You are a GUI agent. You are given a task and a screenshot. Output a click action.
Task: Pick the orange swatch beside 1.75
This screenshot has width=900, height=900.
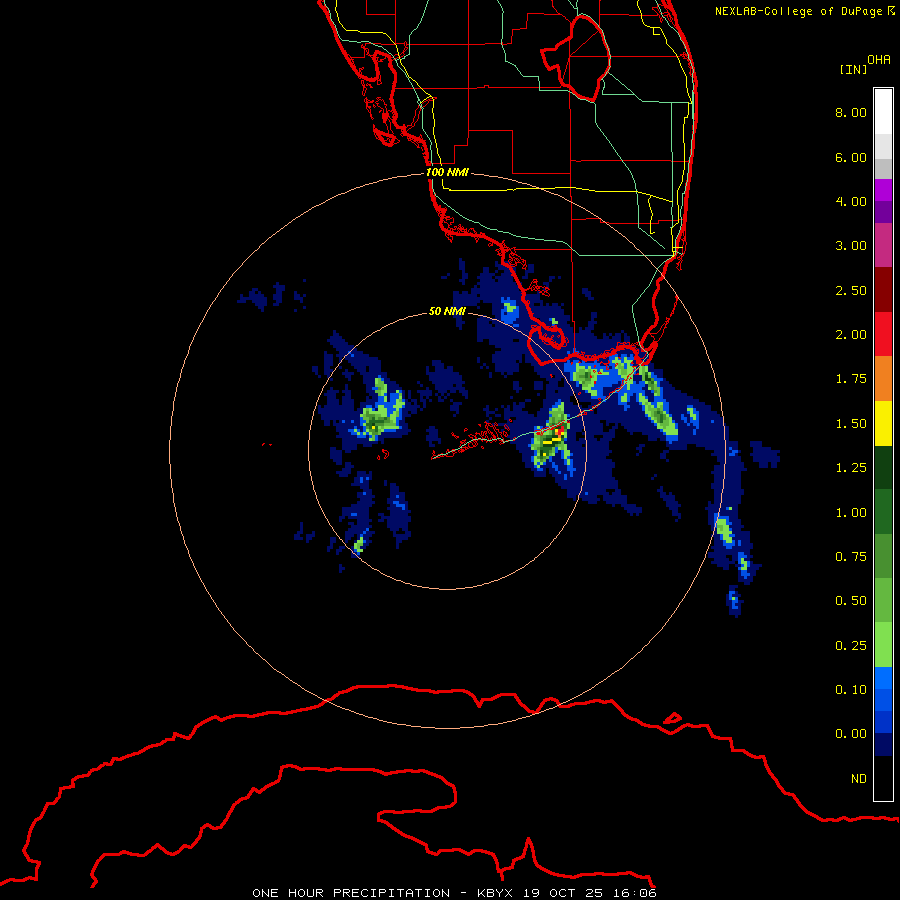click(883, 379)
